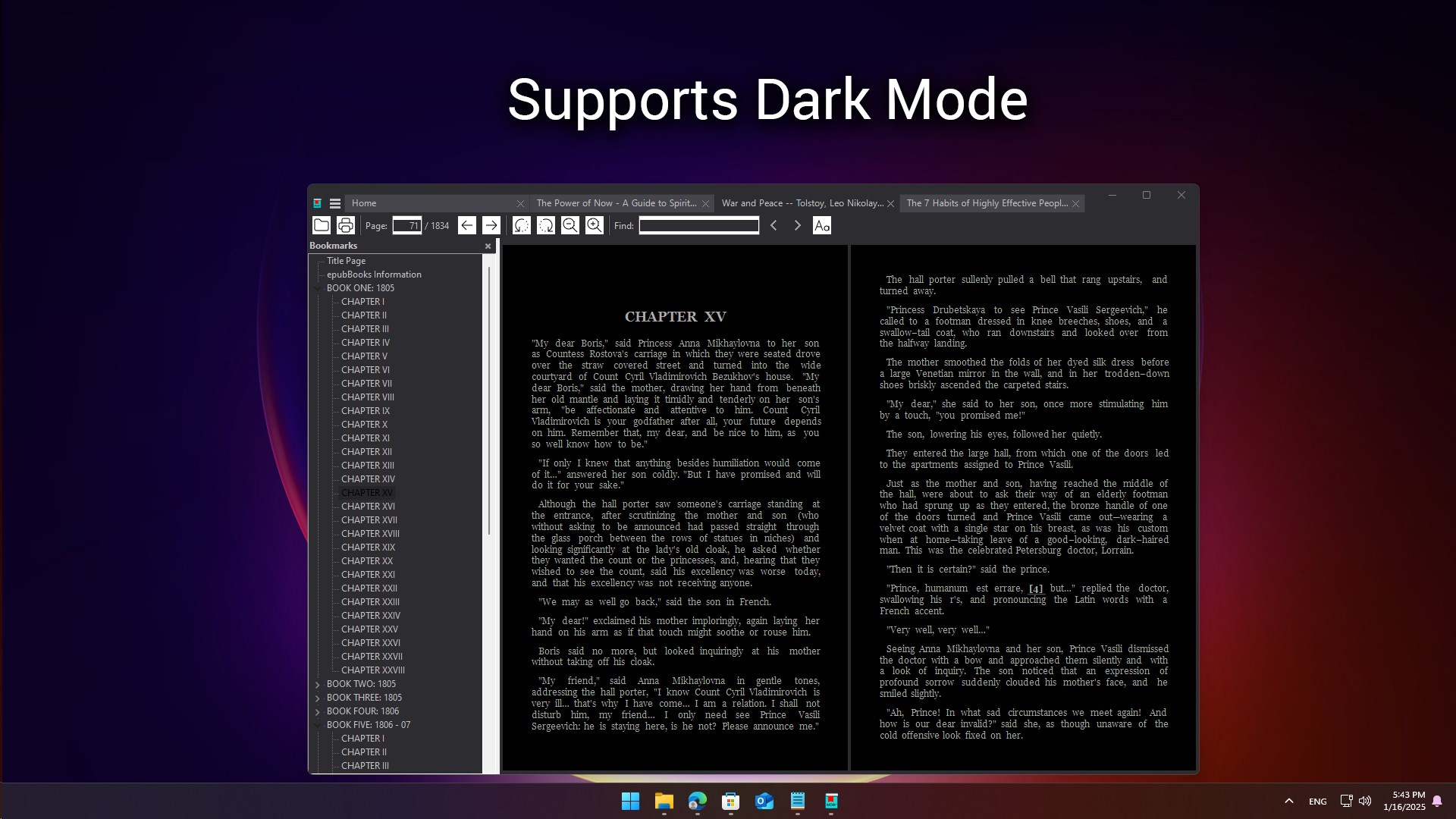This screenshot has width=1456, height=819.
Task: Open a new ebook file
Action: (322, 225)
